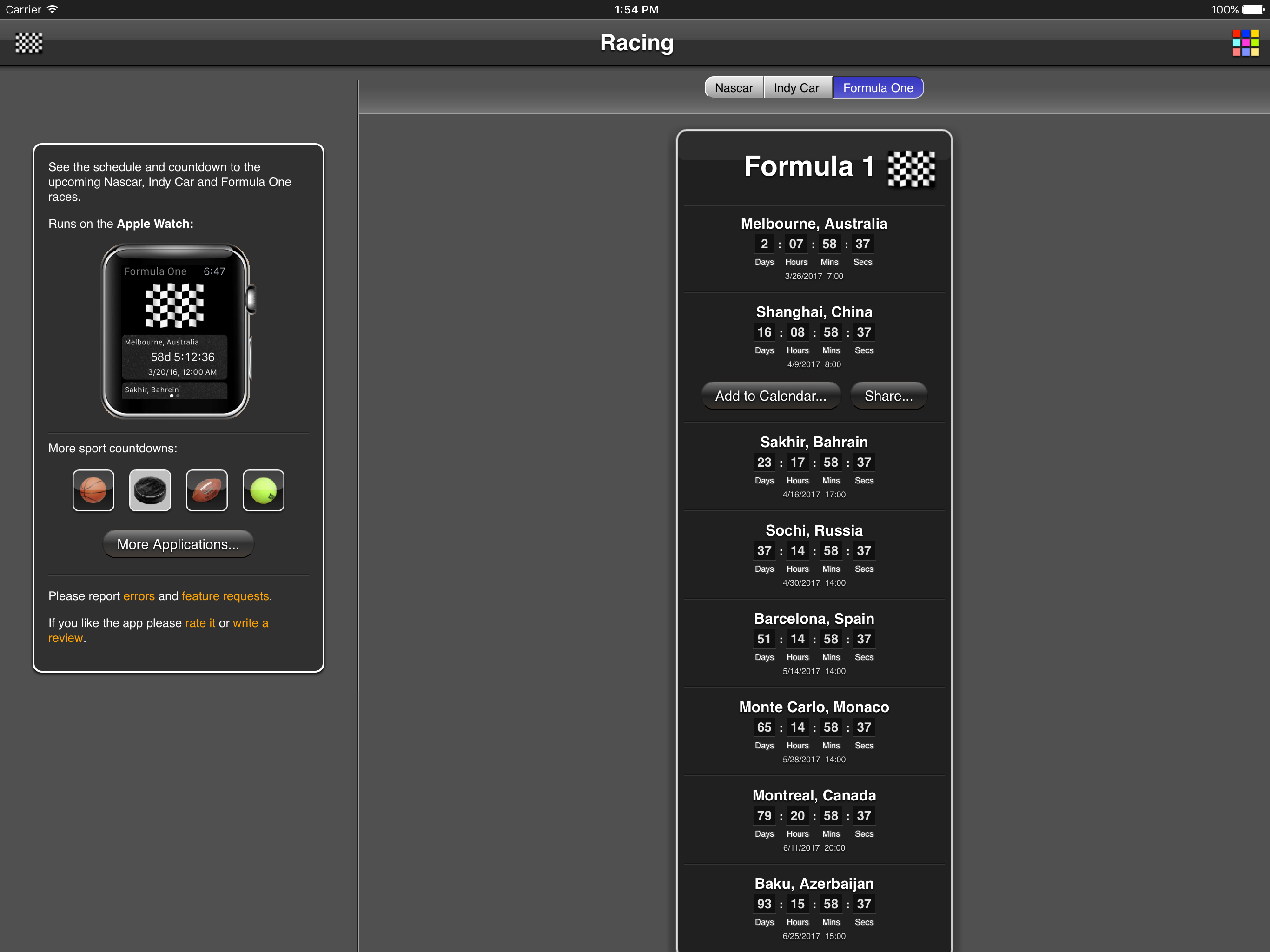
Task: Tap the Wi-Fi indicator in status bar
Action: (52, 9)
